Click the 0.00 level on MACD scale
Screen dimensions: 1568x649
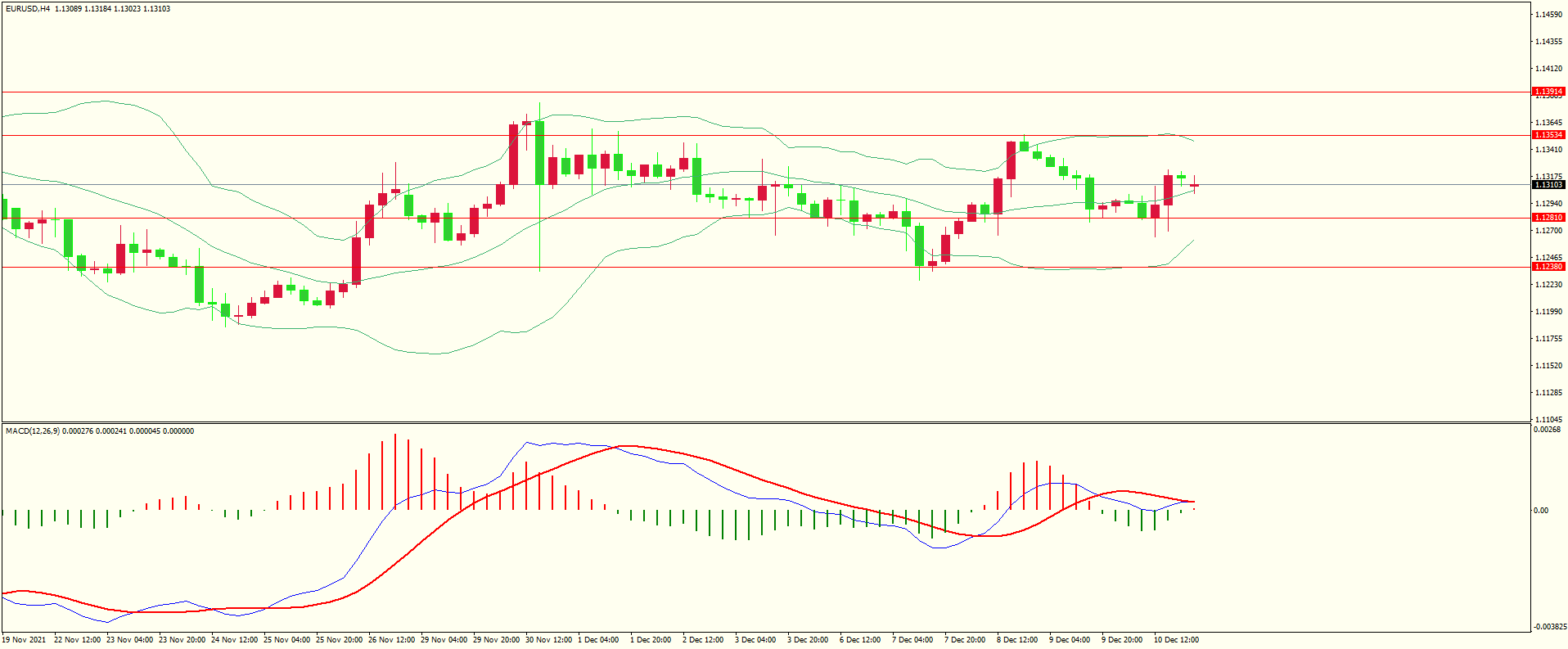(x=1540, y=510)
